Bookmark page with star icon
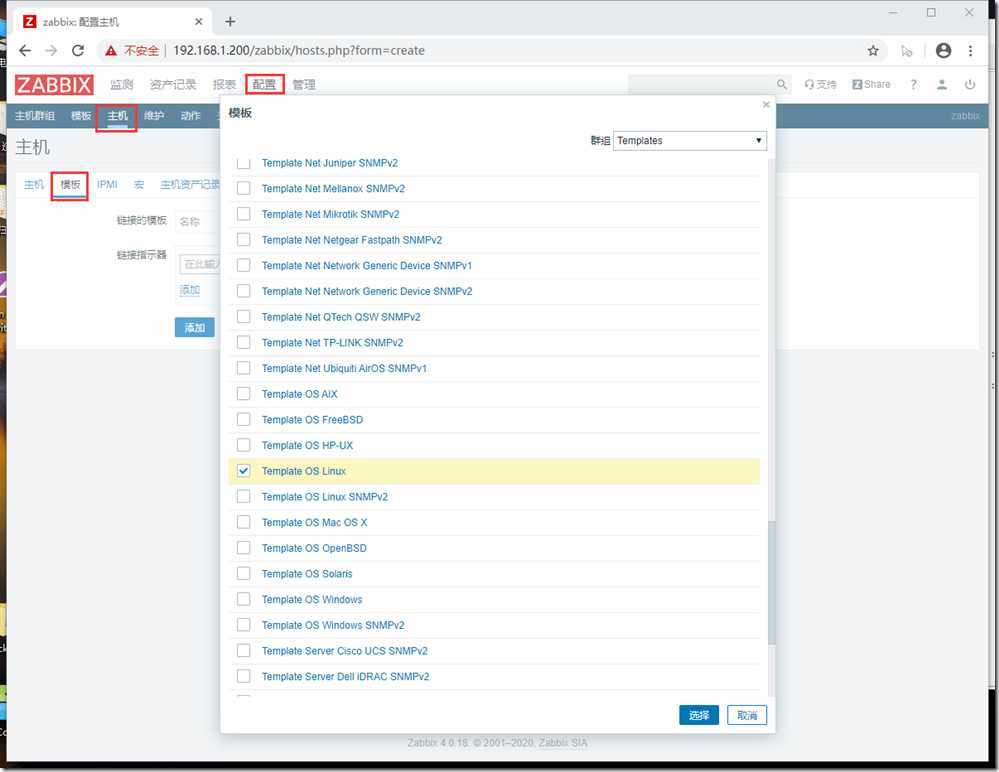This screenshot has width=999, height=772. [873, 50]
